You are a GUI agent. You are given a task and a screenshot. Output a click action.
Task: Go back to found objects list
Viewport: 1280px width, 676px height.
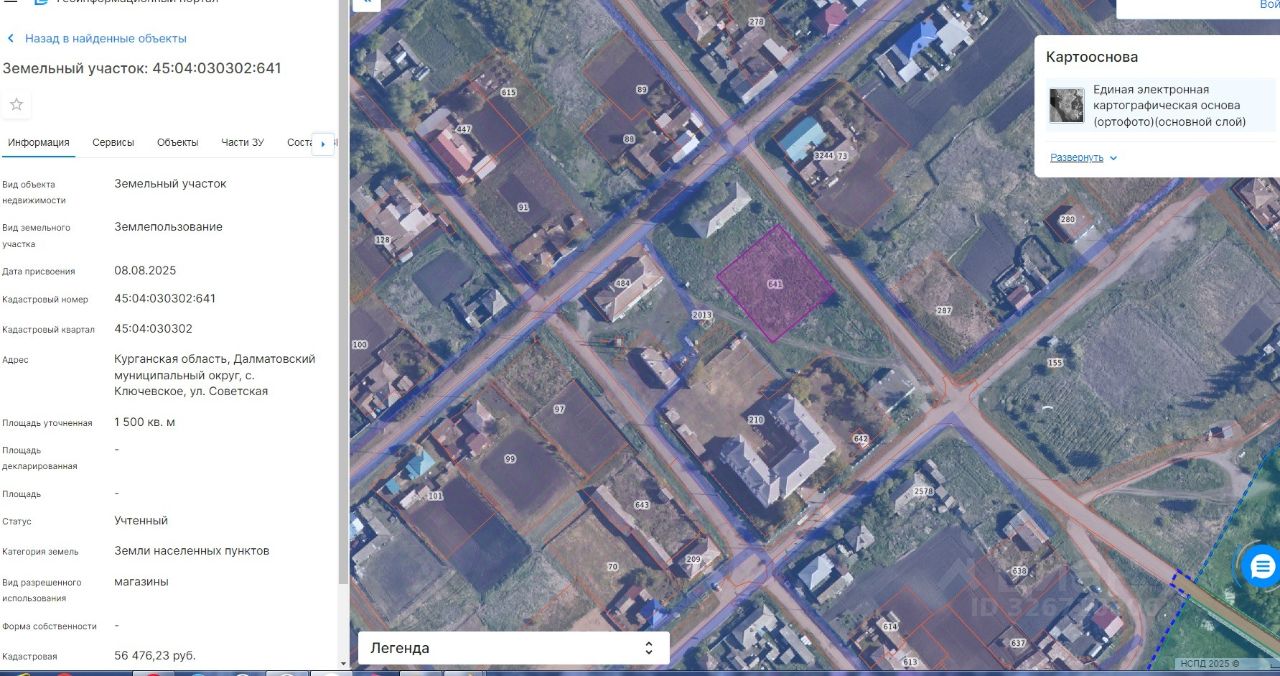[96, 38]
